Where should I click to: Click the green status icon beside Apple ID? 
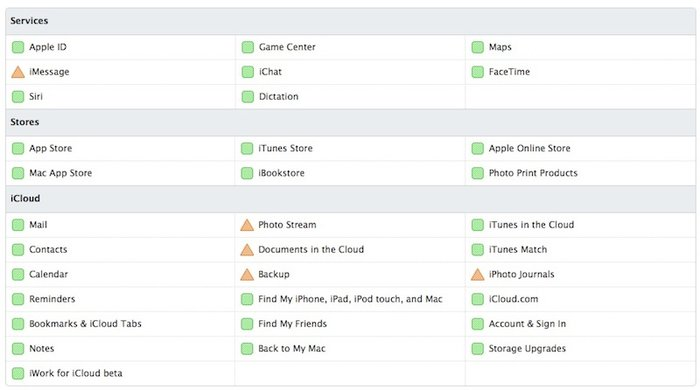[18, 47]
